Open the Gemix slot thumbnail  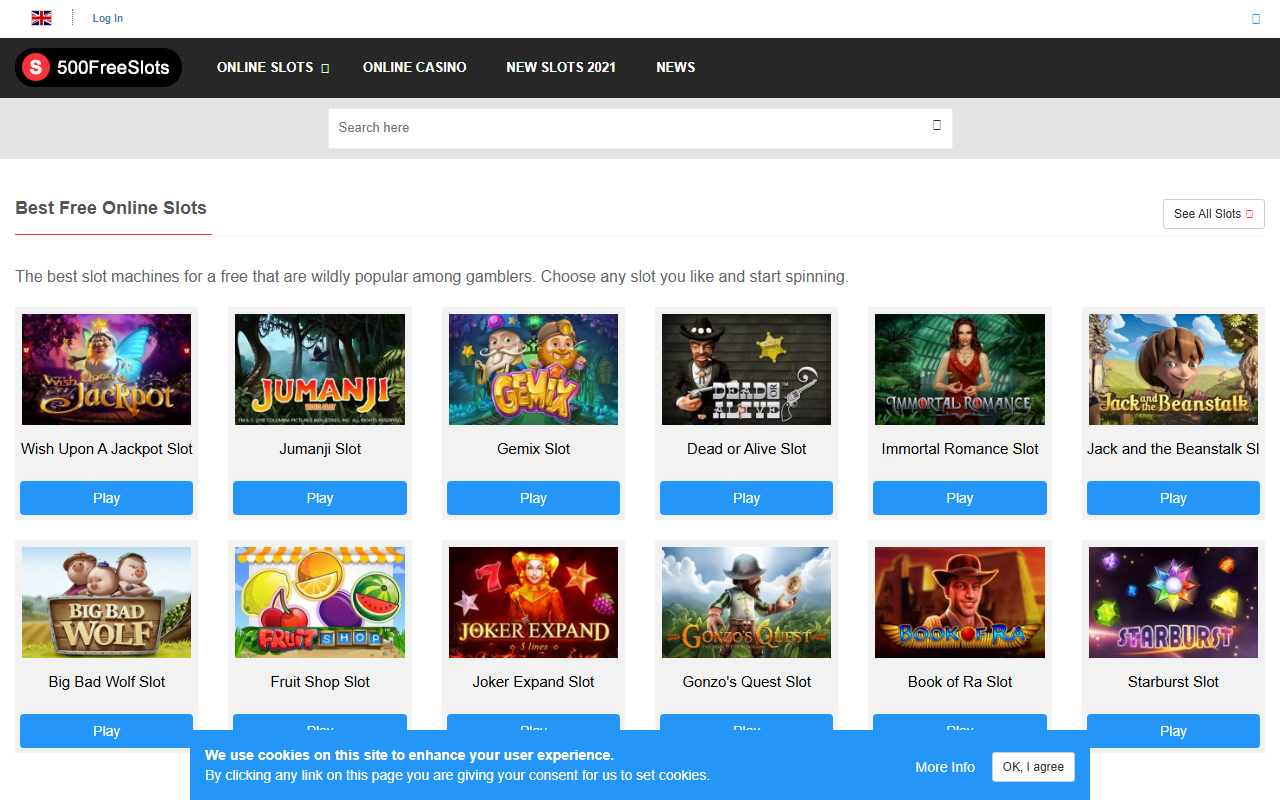533,369
